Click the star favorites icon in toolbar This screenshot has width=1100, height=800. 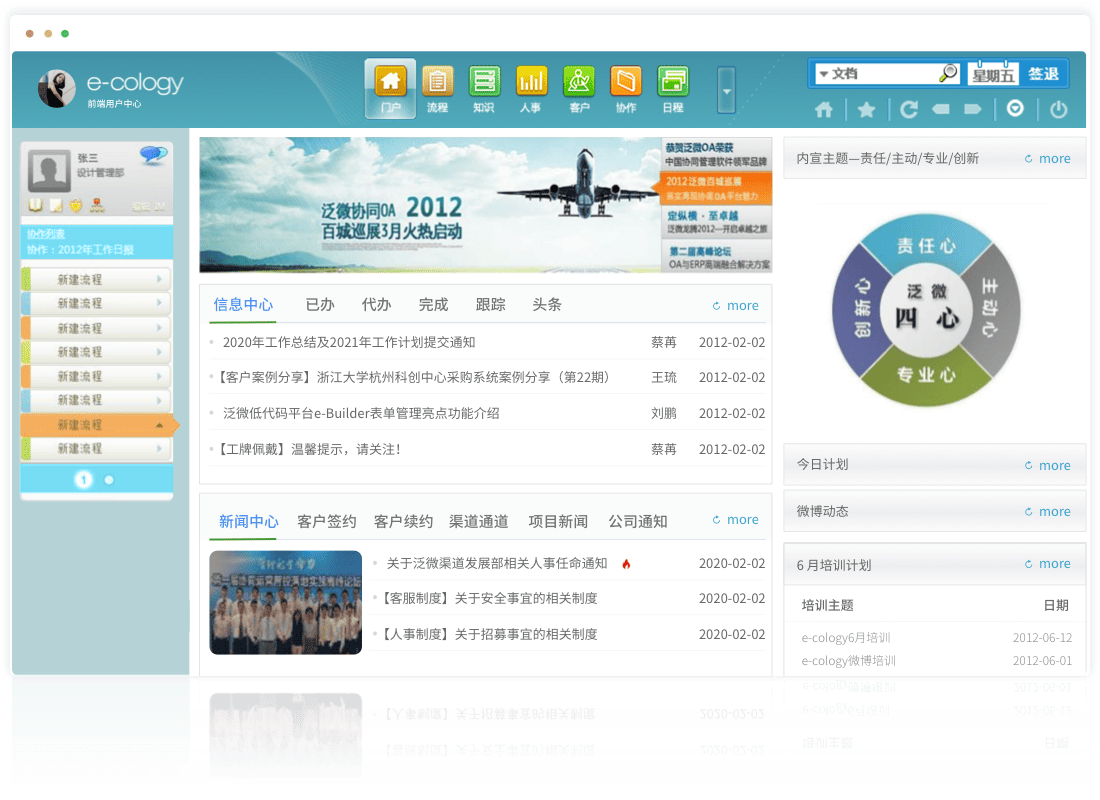point(866,110)
